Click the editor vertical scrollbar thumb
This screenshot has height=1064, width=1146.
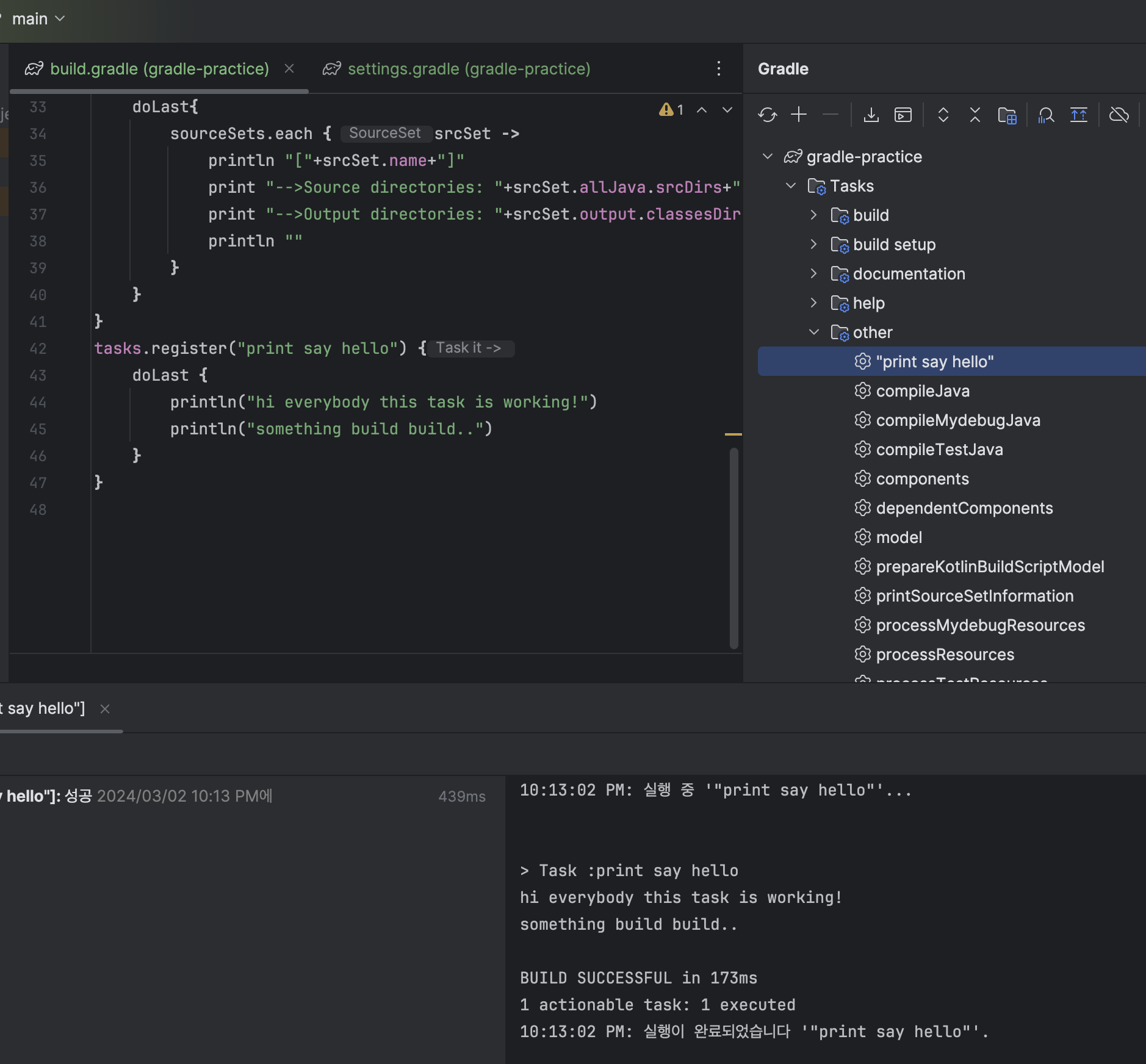click(734, 548)
